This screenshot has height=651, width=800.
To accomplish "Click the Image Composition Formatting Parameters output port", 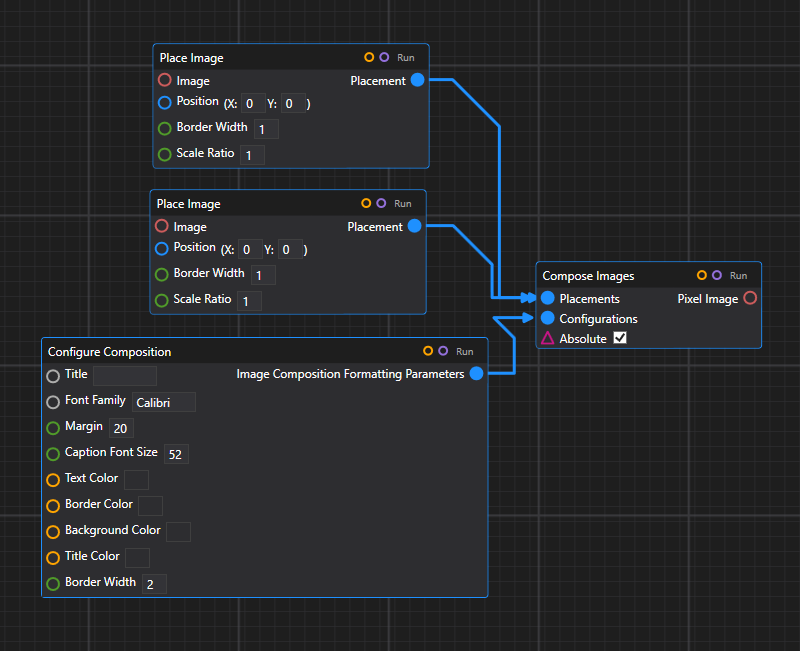I will (x=476, y=373).
